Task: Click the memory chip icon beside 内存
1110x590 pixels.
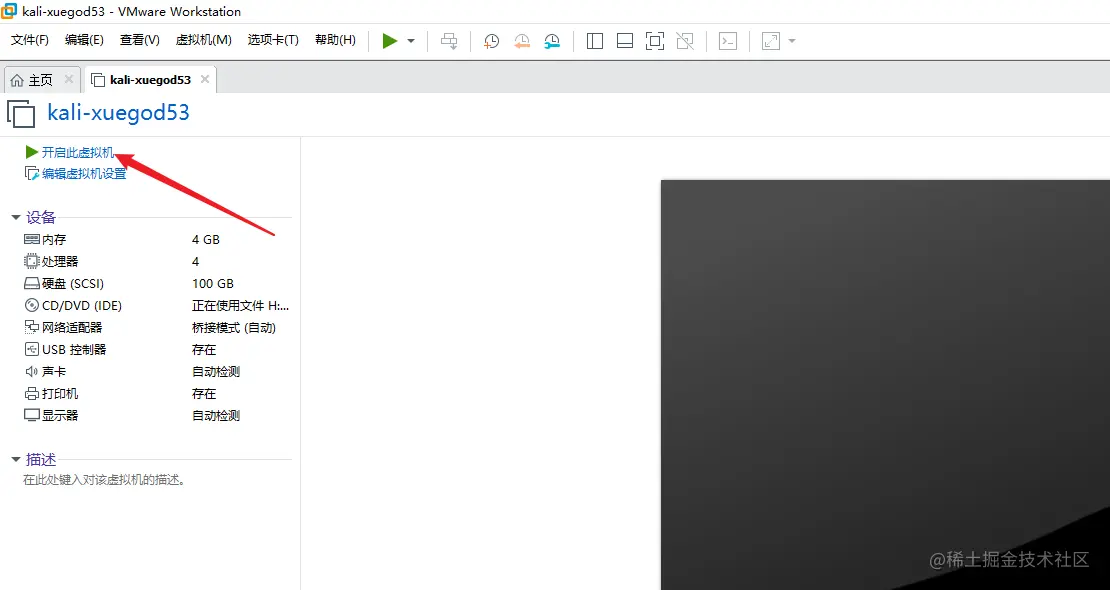Action: (x=31, y=239)
